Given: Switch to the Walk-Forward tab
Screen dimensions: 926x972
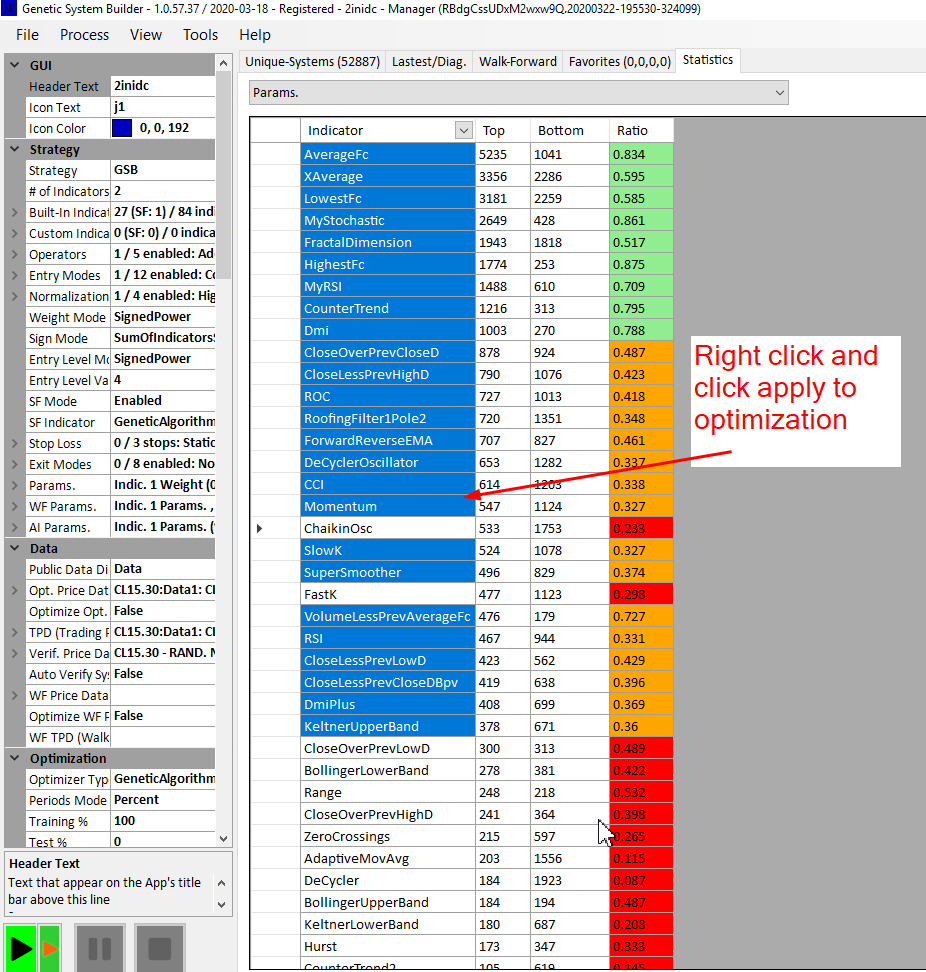Looking at the screenshot, I should 517,61.
